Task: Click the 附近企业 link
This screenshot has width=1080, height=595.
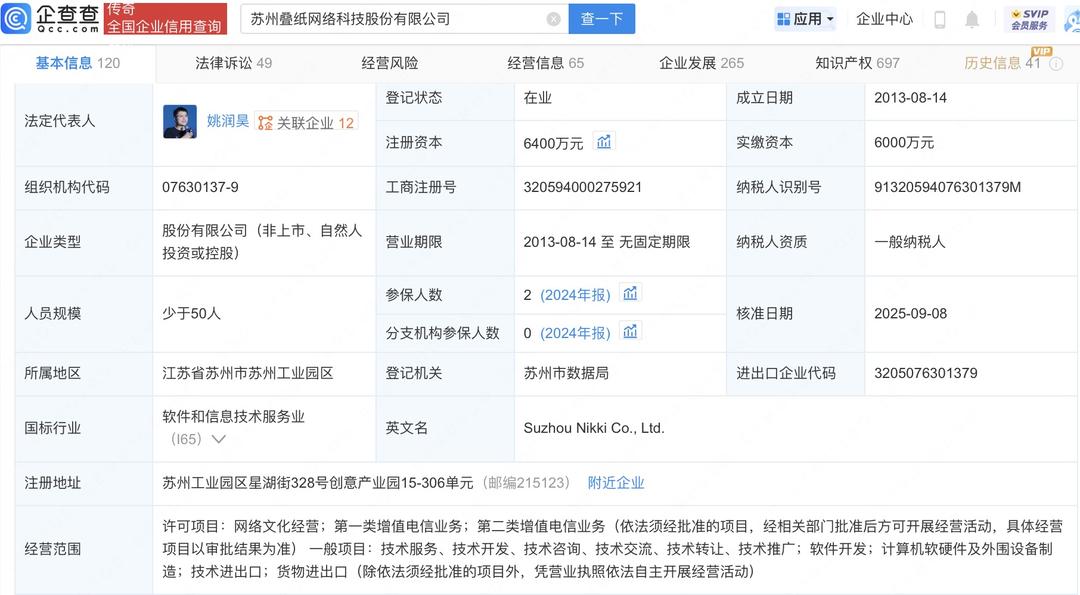Action: [x=616, y=483]
